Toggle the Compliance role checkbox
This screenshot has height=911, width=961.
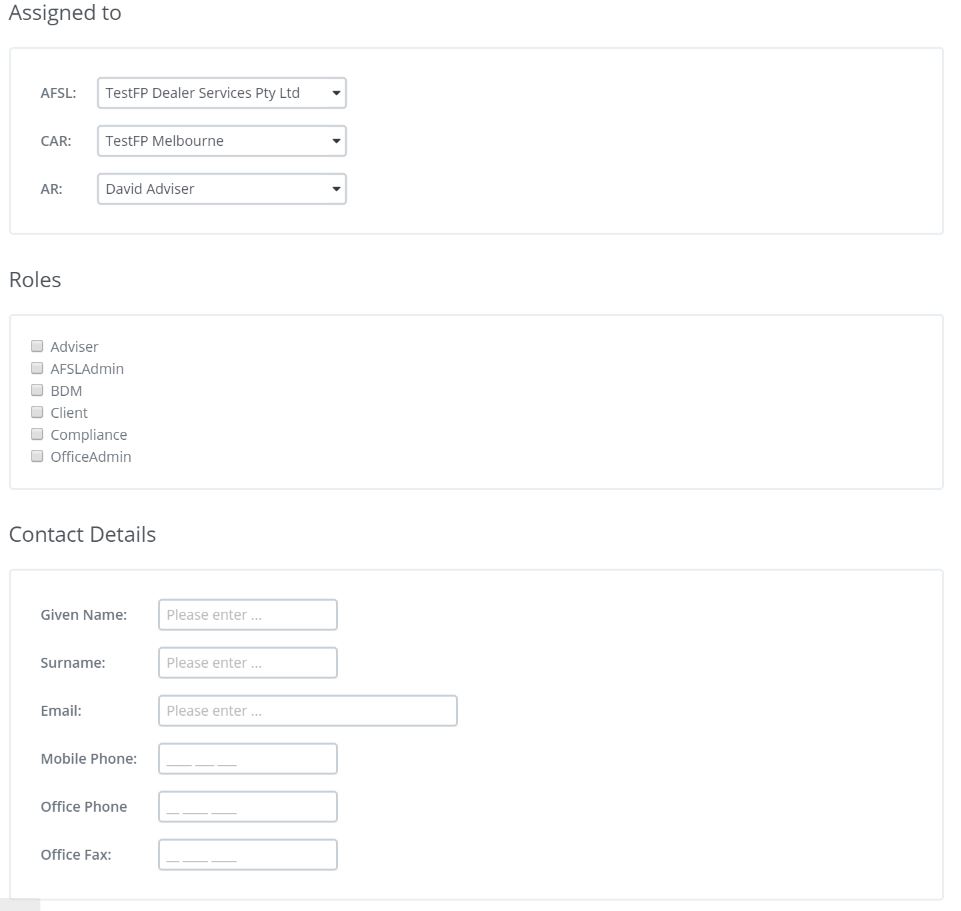pyautogui.click(x=37, y=434)
